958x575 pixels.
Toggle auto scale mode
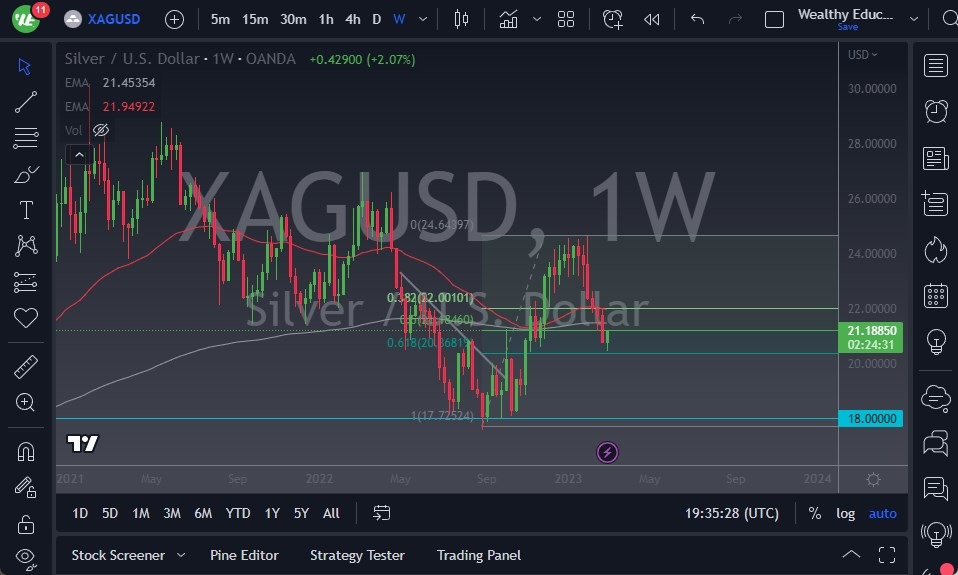click(x=883, y=513)
